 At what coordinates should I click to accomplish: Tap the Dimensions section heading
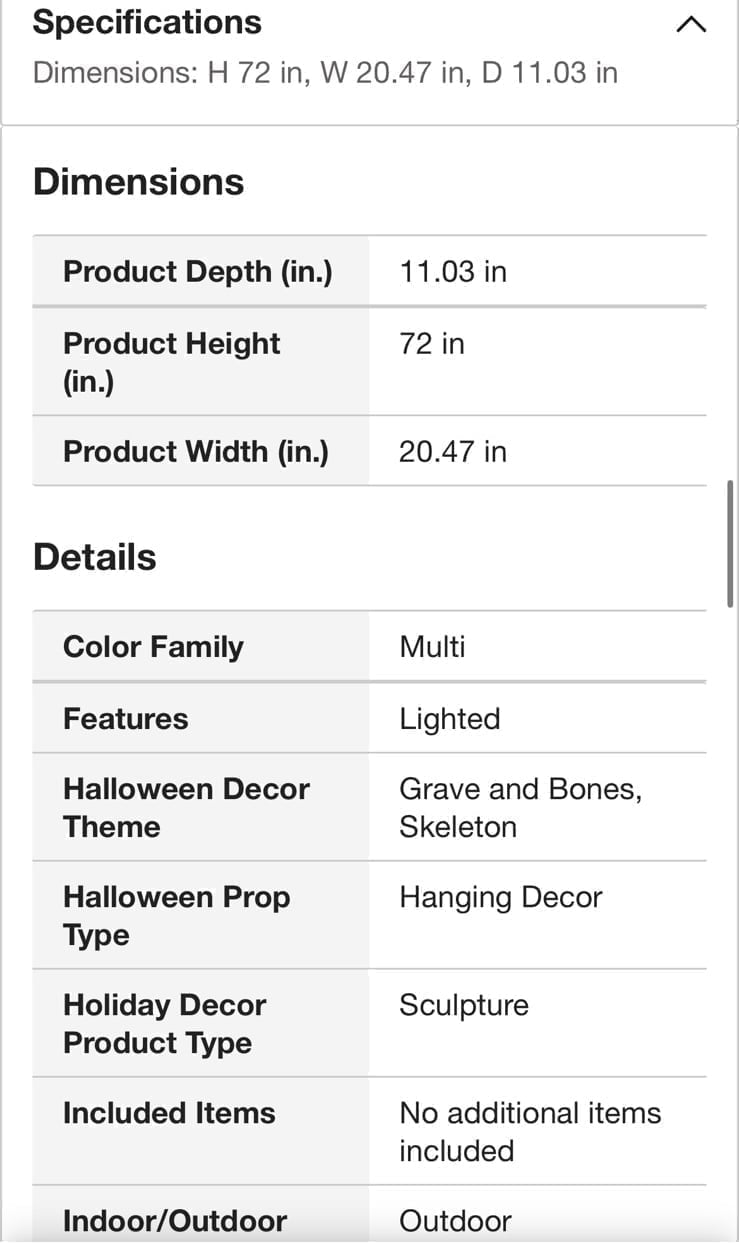(x=138, y=182)
